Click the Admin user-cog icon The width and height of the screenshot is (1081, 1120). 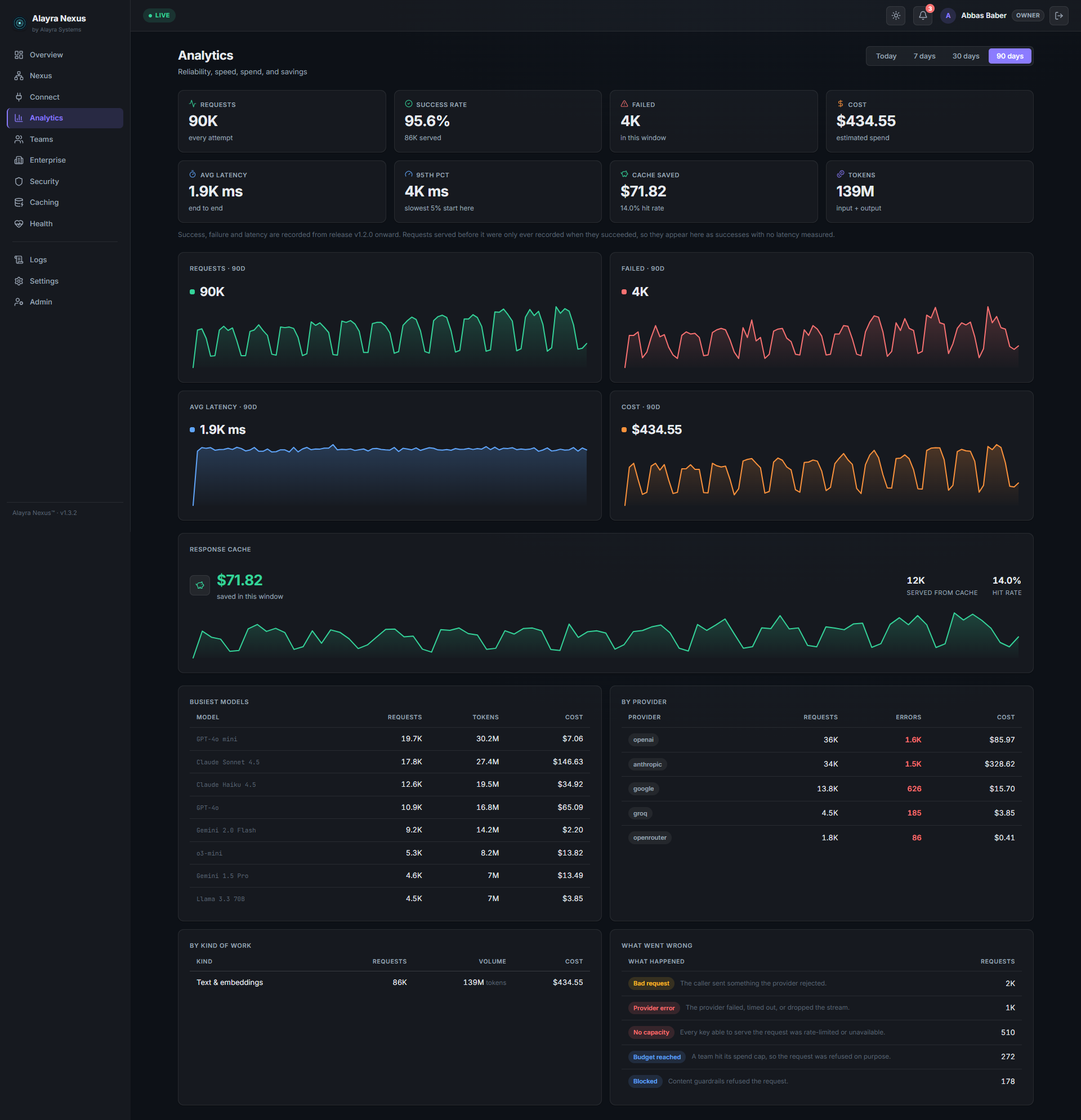[19, 302]
